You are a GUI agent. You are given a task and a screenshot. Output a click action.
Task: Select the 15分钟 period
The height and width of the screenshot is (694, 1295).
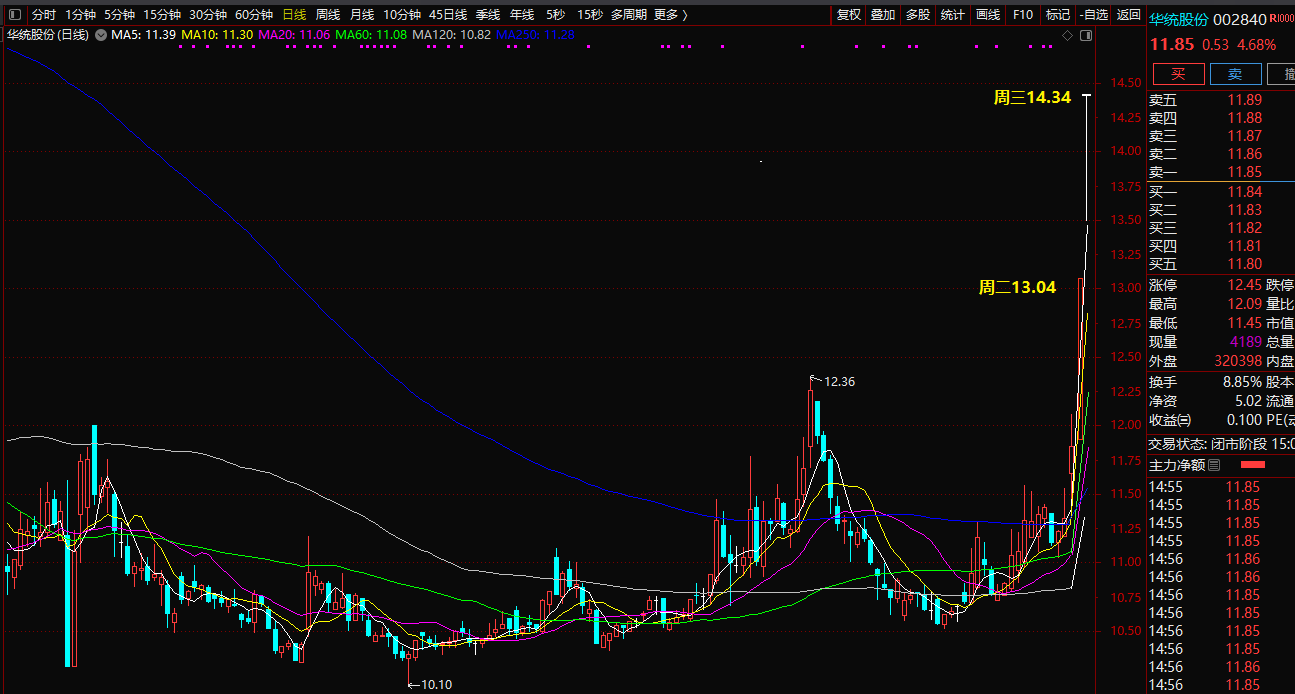pos(162,15)
